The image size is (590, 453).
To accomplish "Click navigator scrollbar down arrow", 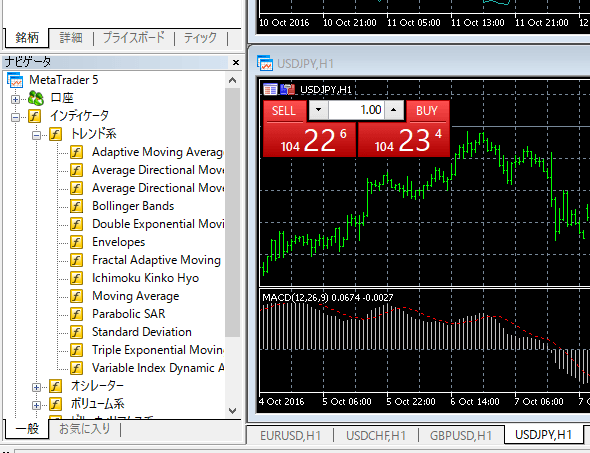I will 233,410.
